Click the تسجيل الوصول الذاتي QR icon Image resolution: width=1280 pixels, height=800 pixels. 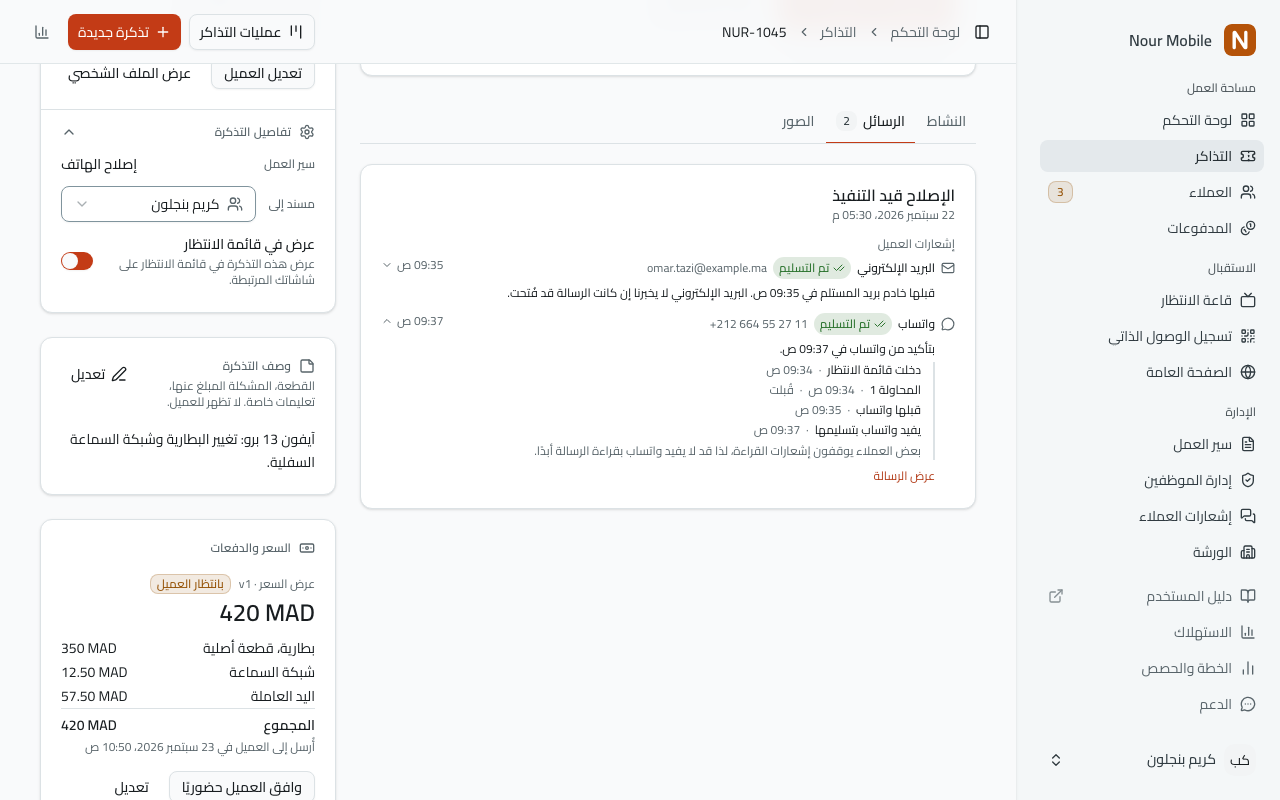(1248, 336)
